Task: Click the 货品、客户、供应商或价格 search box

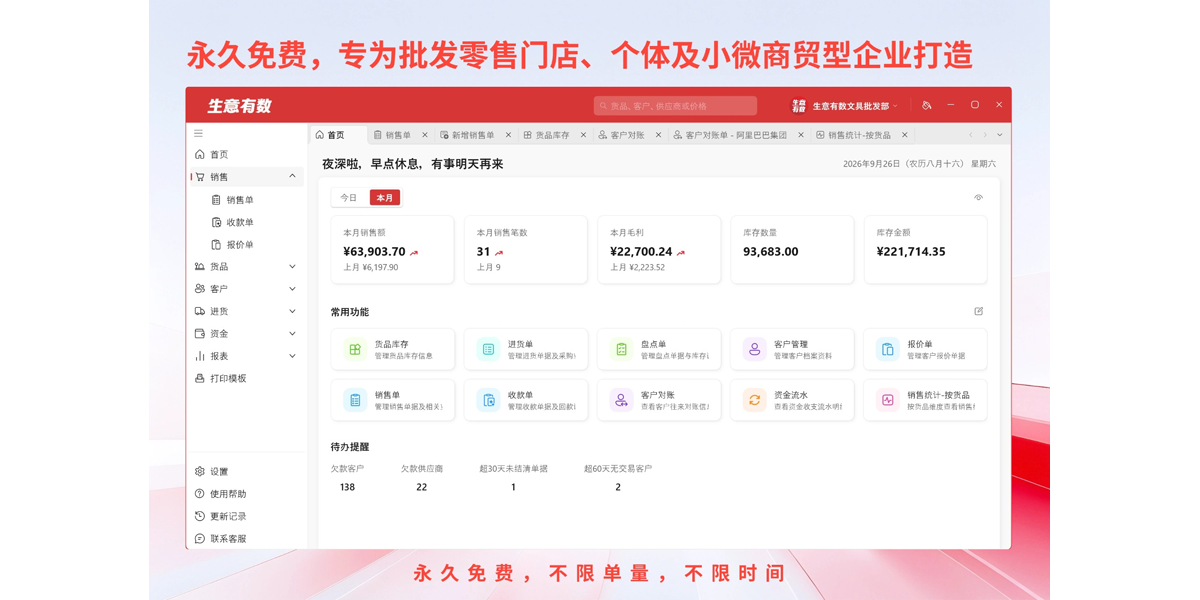Action: click(x=675, y=105)
